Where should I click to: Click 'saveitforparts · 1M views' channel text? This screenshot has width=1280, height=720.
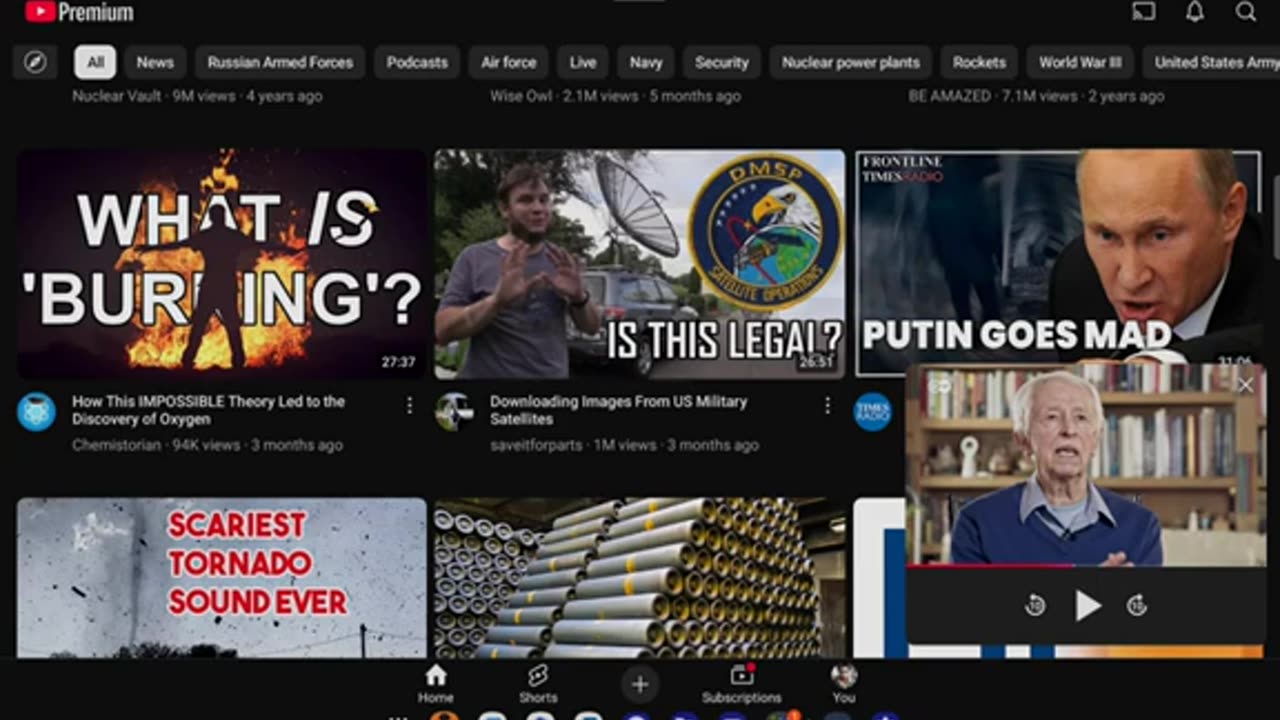click(x=624, y=445)
